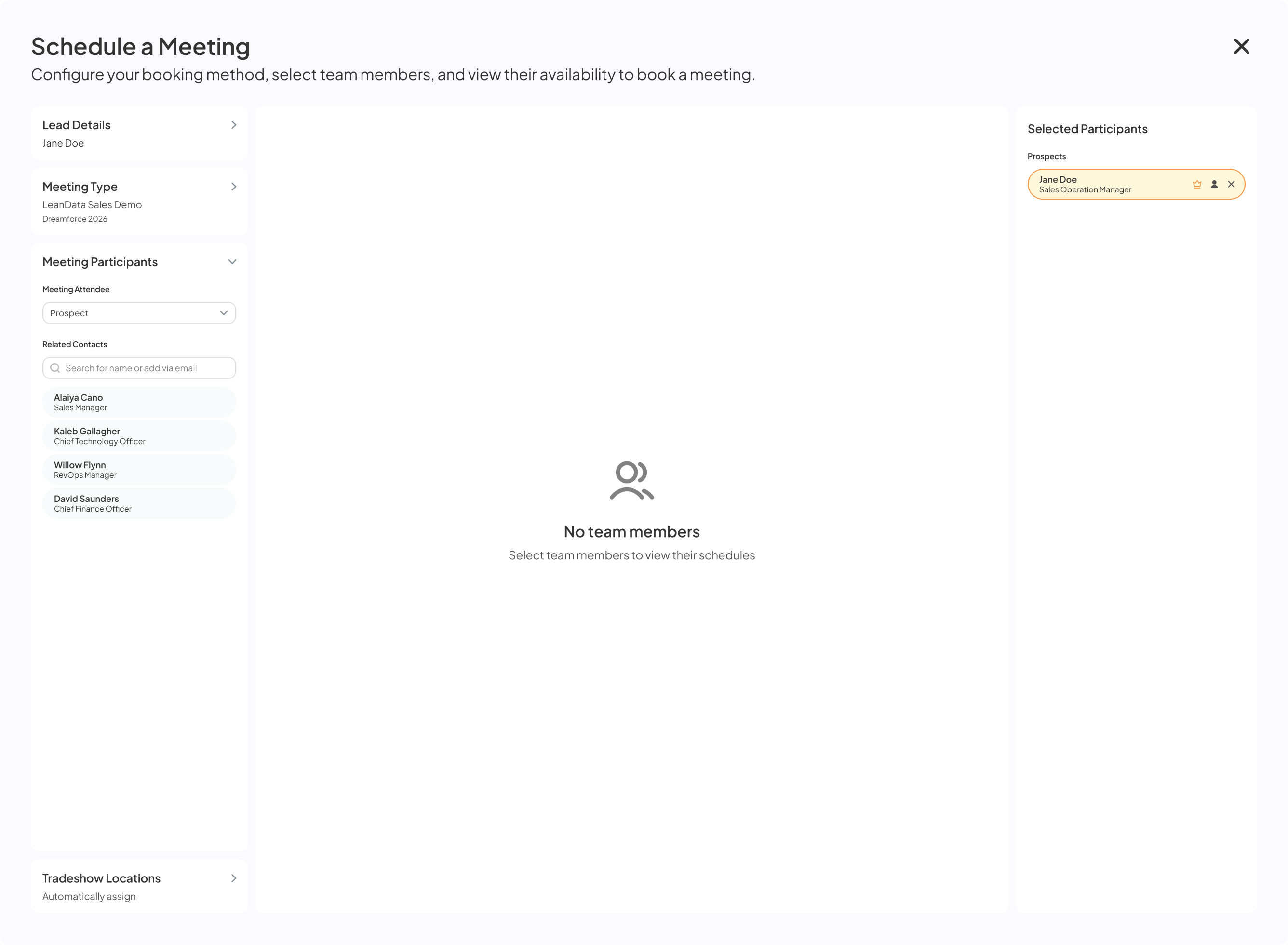1288x945 pixels.
Task: Close the Schedule a Meeting dialog
Action: coord(1241,46)
